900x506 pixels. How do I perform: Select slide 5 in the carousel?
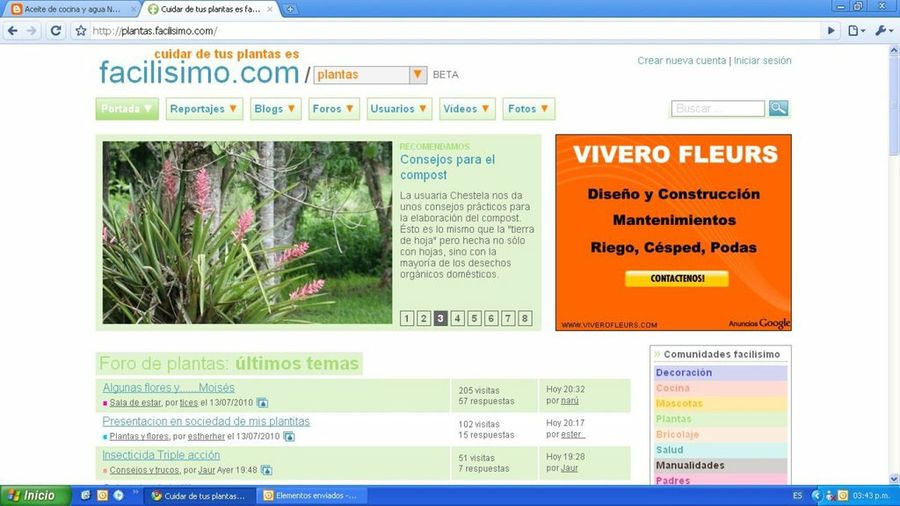474,318
